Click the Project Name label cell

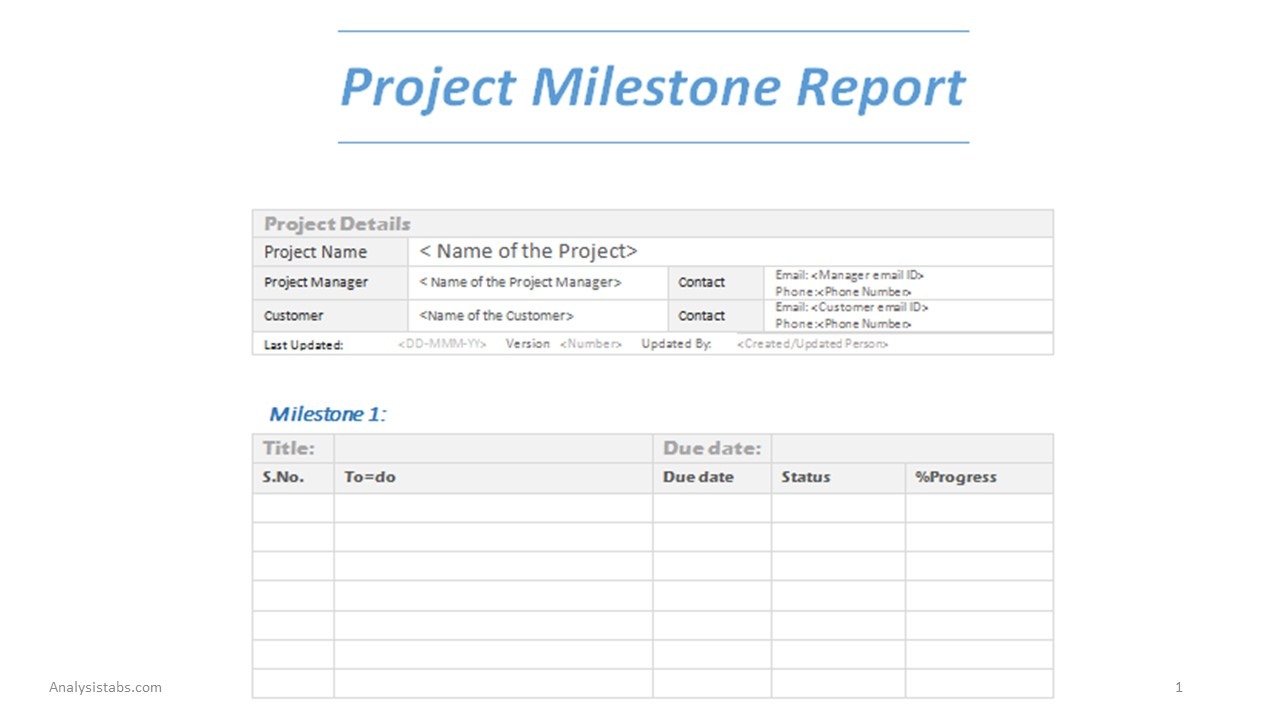[315, 252]
